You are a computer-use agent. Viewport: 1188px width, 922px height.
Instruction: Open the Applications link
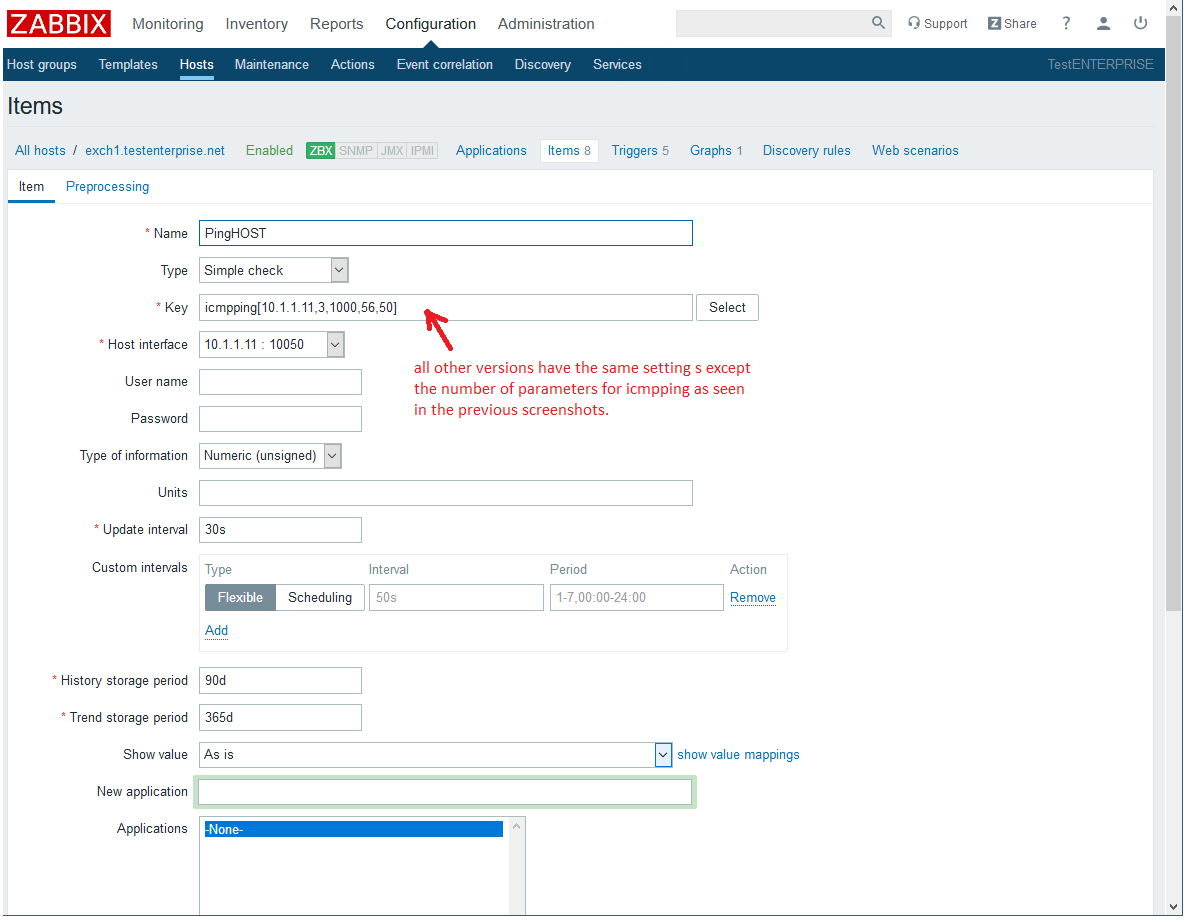491,151
